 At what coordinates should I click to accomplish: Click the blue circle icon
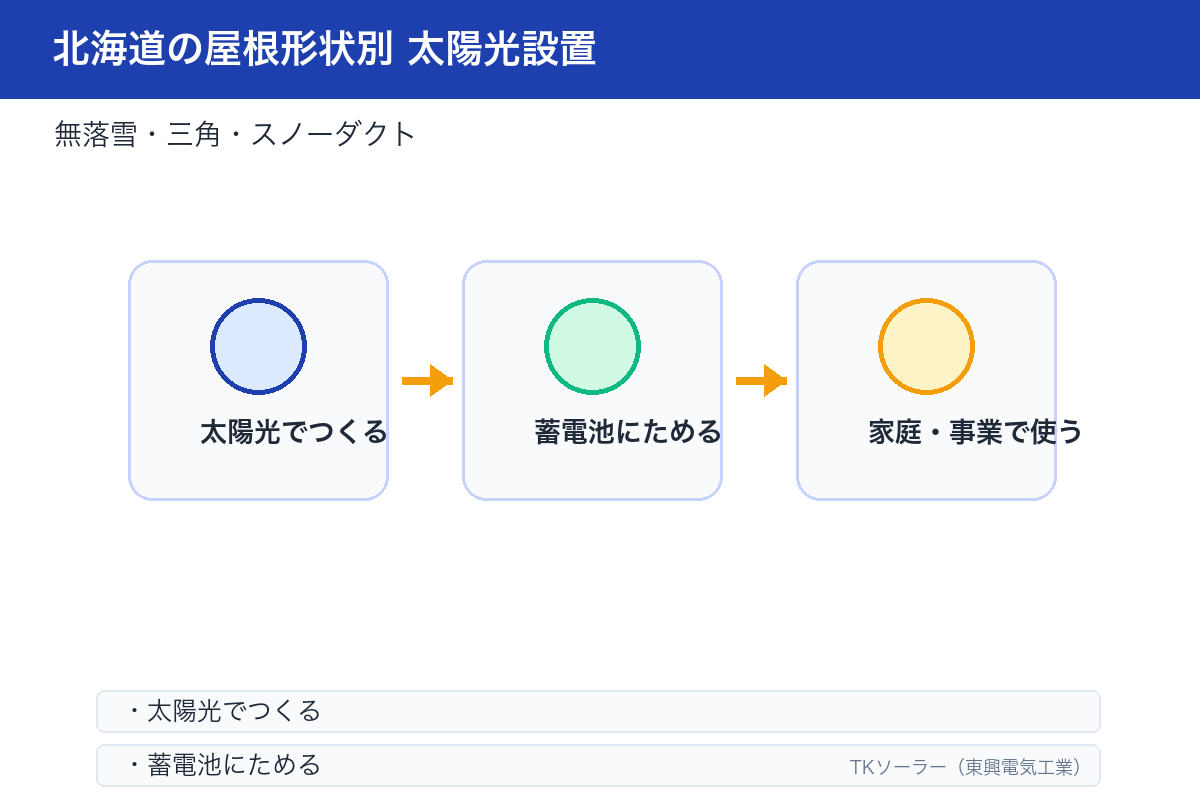258,346
